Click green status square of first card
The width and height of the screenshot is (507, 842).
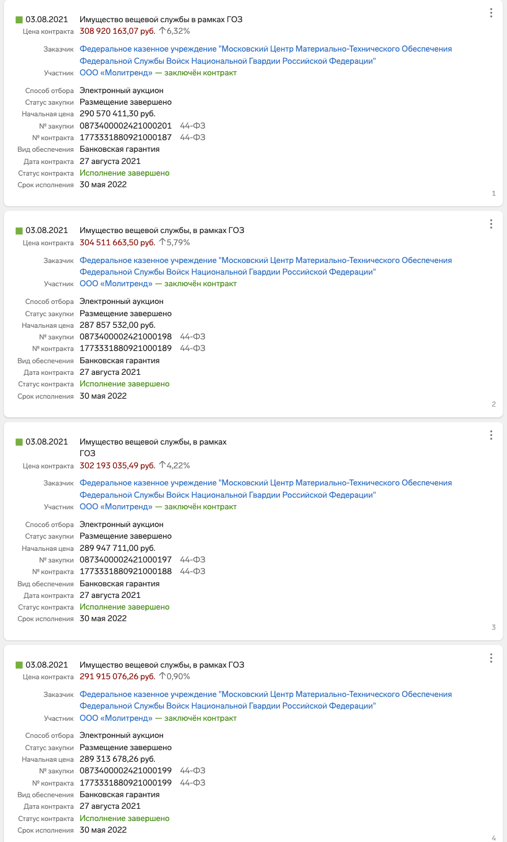pyautogui.click(x=19, y=19)
